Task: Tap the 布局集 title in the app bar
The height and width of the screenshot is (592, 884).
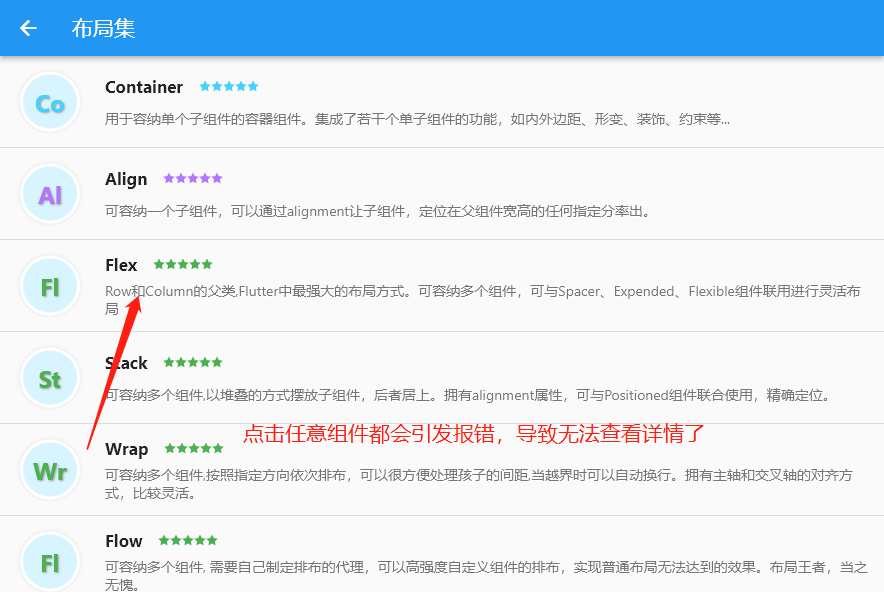Action: click(x=103, y=28)
